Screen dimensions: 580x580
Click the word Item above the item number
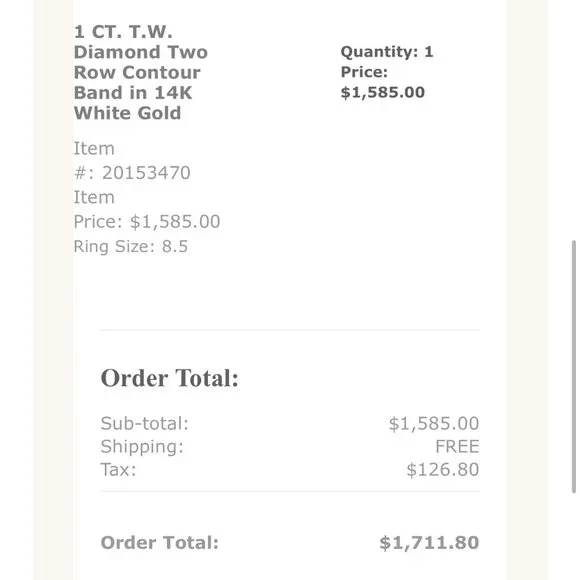[x=94, y=148]
